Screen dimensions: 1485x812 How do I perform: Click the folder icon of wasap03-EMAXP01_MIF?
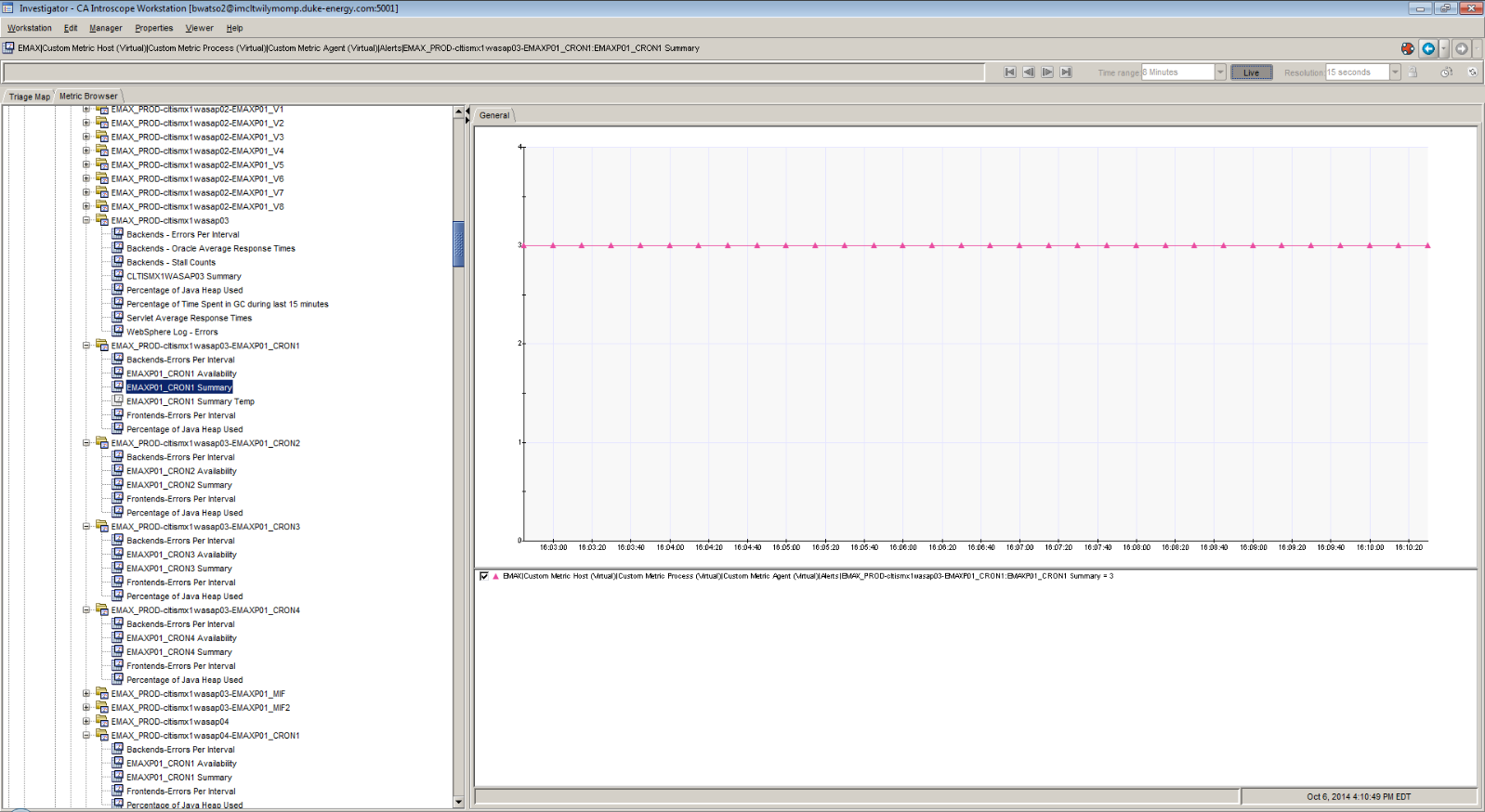coord(102,693)
